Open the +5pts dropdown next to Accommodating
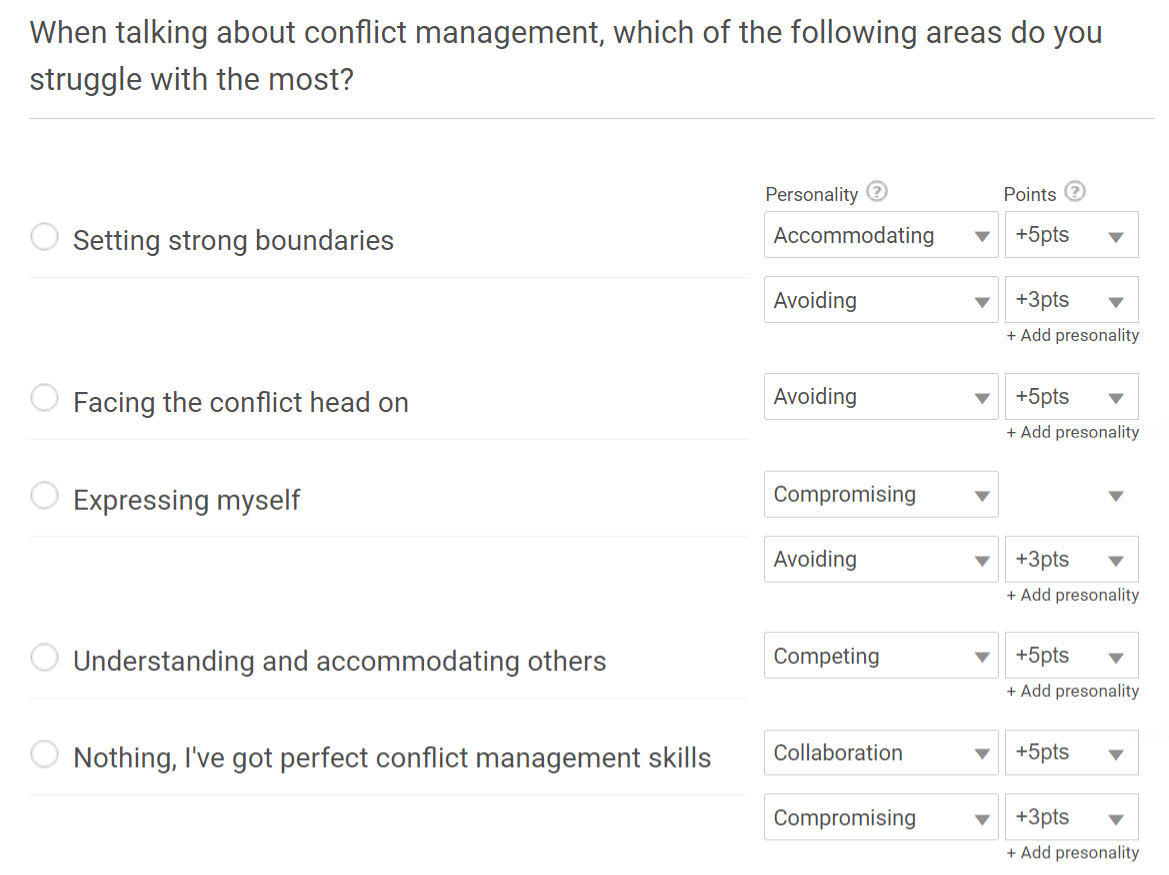This screenshot has height=875, width=1169. pyautogui.click(x=1071, y=236)
